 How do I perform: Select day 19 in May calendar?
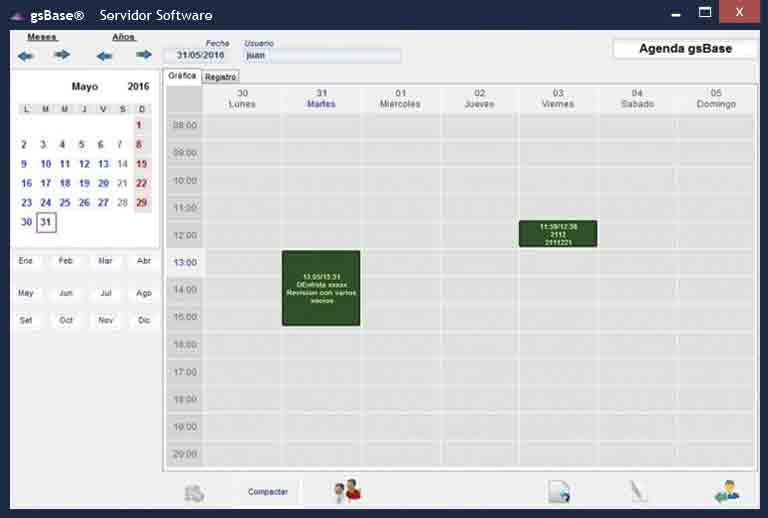84,183
